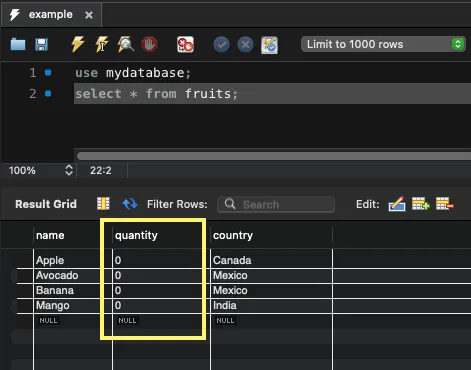This screenshot has width=471, height=370.
Task: Commit transaction with checkmark icon
Action: click(x=221, y=45)
